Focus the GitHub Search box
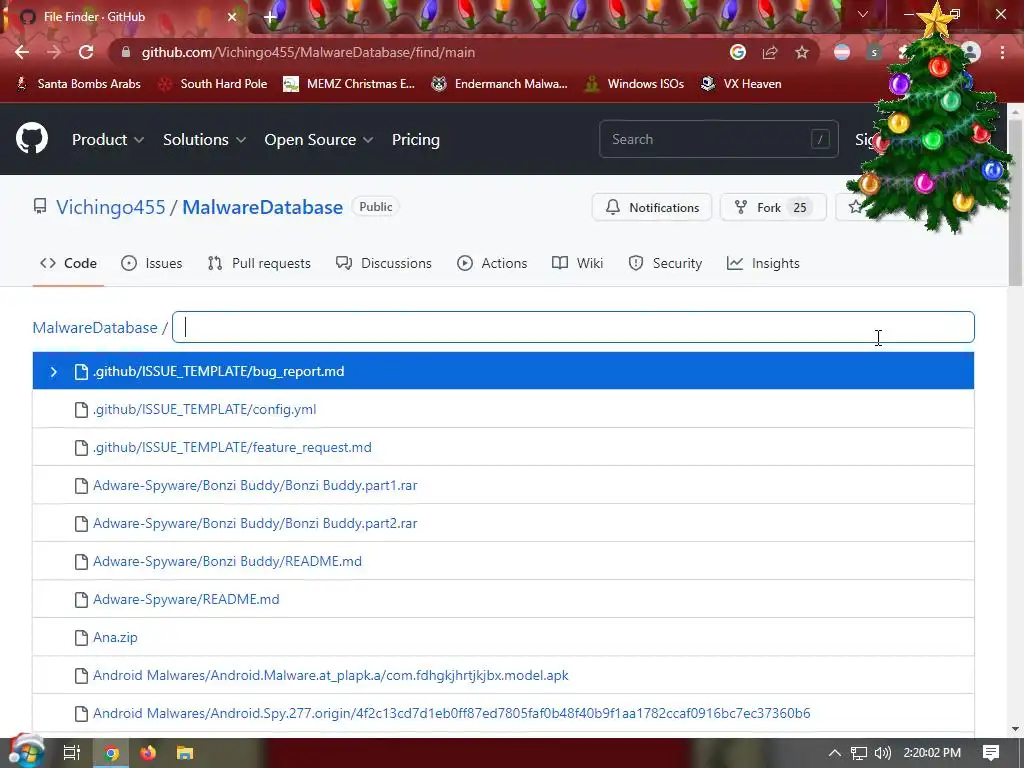Screen dimensions: 1024x768 (x=718, y=139)
